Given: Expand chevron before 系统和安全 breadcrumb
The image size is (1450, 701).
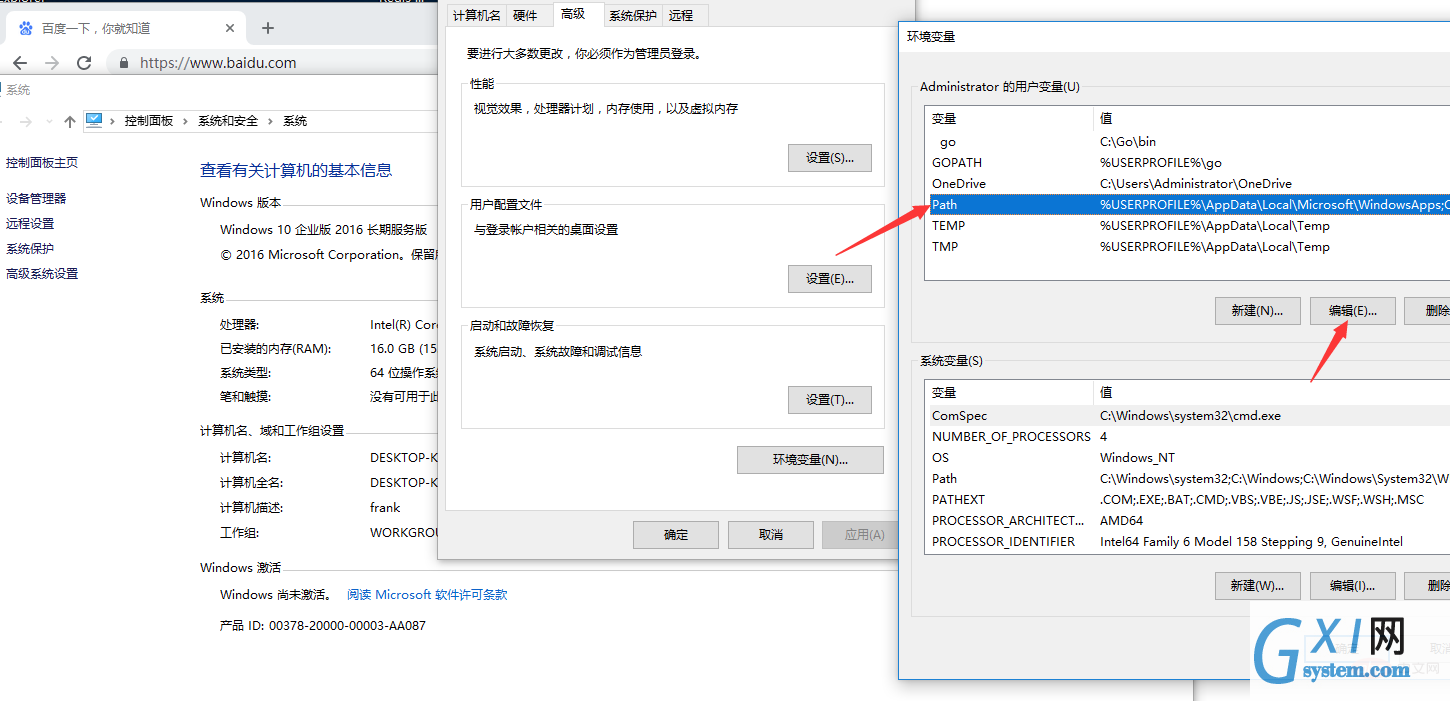Looking at the screenshot, I should (x=186, y=121).
